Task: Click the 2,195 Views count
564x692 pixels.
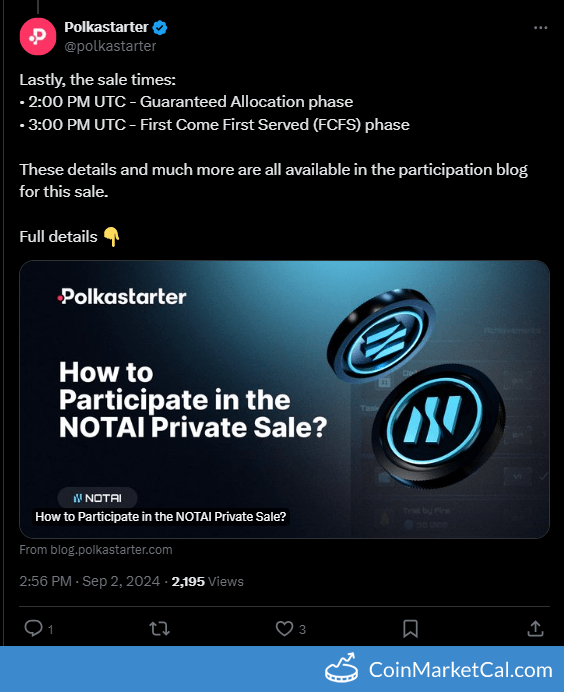Action: tap(207, 582)
